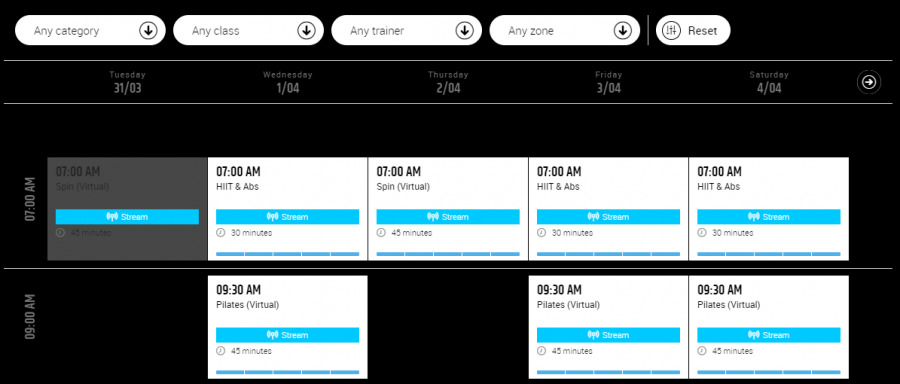Image resolution: width=900 pixels, height=384 pixels.
Task: Open the Any trainer dropdown
Action: tap(406, 30)
